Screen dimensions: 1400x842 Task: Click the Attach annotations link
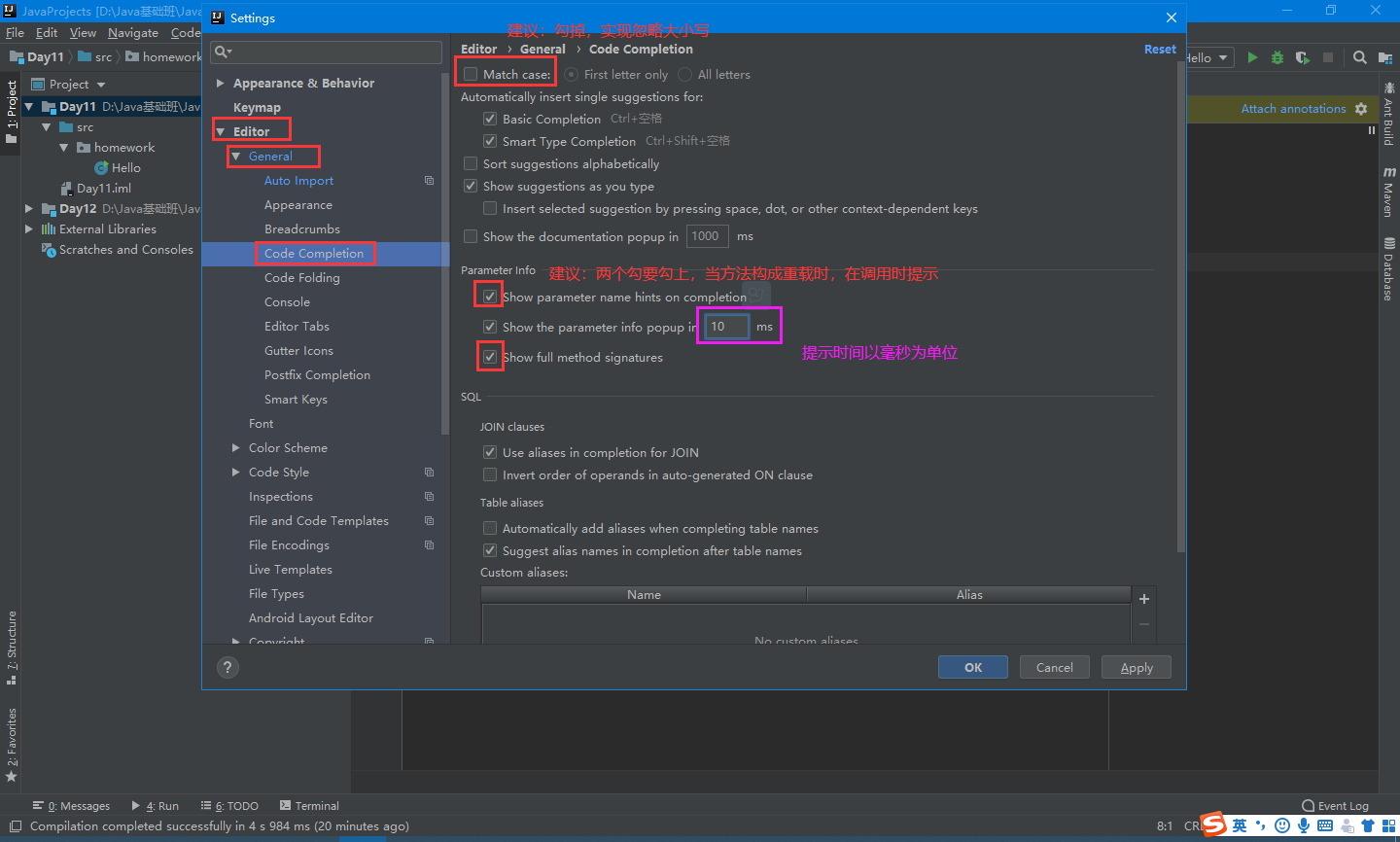point(1293,109)
